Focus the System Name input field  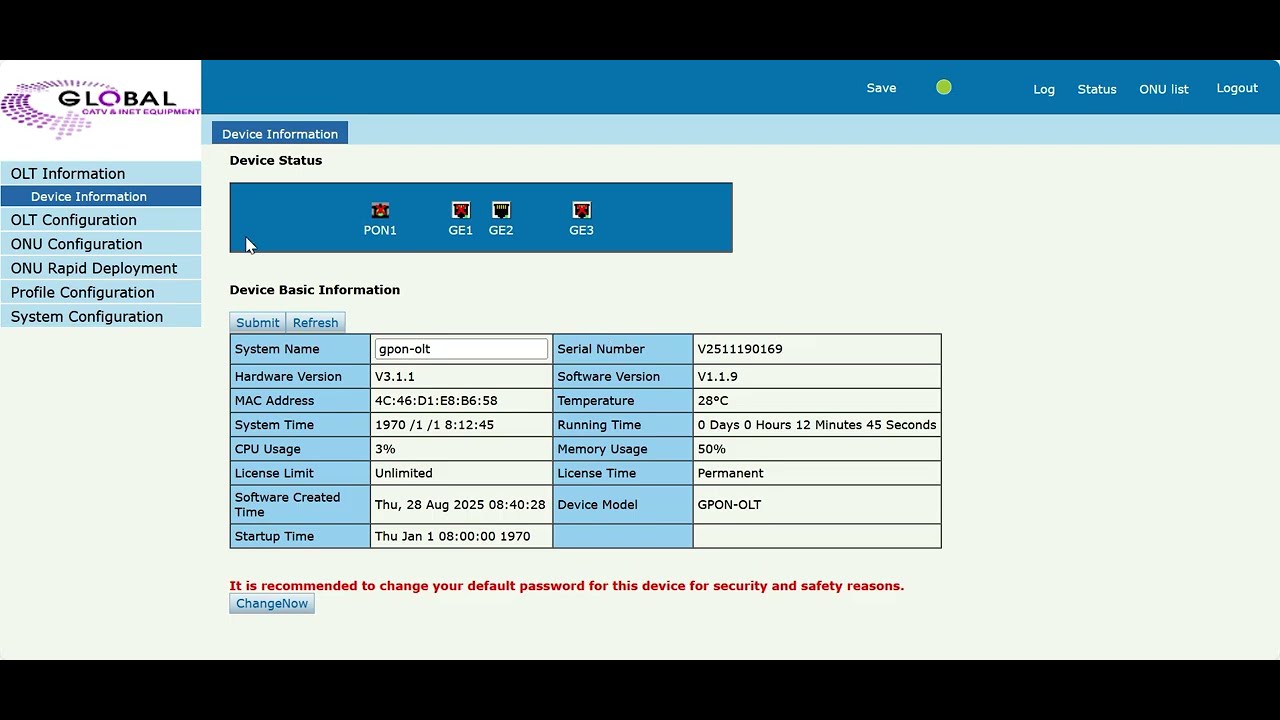(x=461, y=349)
